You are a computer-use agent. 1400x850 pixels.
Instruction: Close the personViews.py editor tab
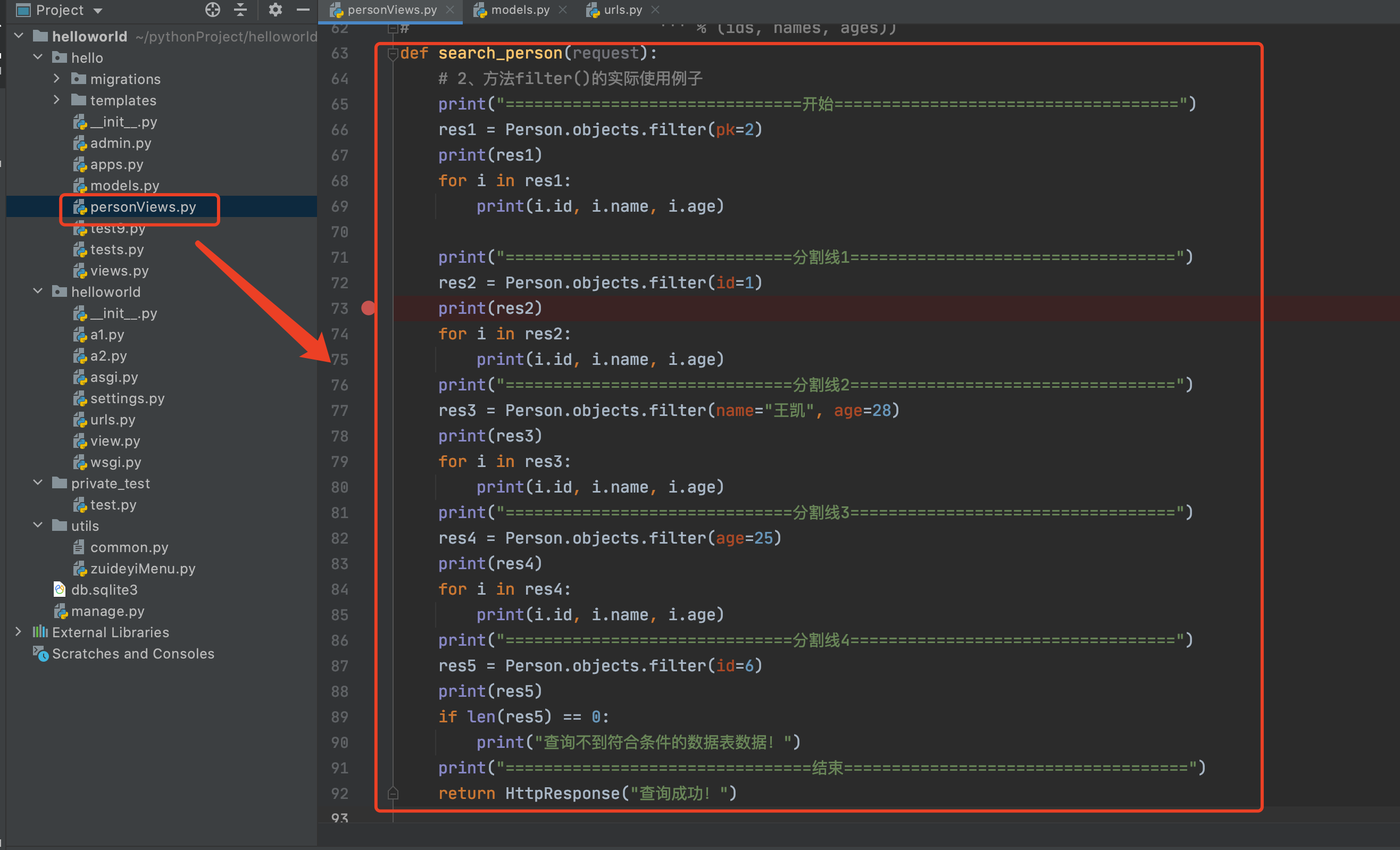[450, 10]
